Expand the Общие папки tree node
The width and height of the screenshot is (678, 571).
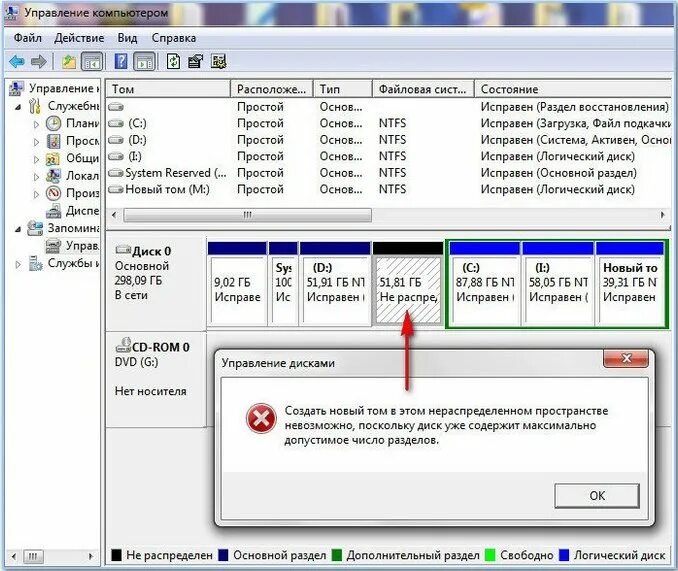point(36,159)
